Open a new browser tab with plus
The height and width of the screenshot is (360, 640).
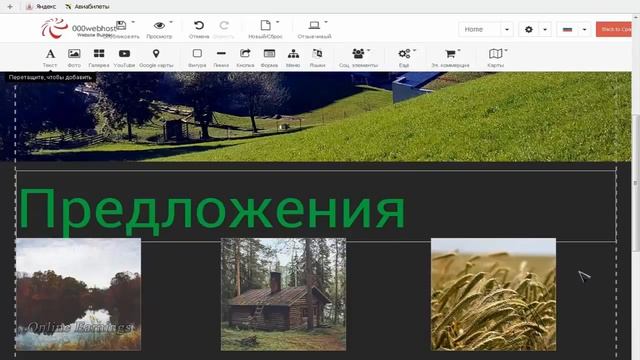[x=10, y=7]
